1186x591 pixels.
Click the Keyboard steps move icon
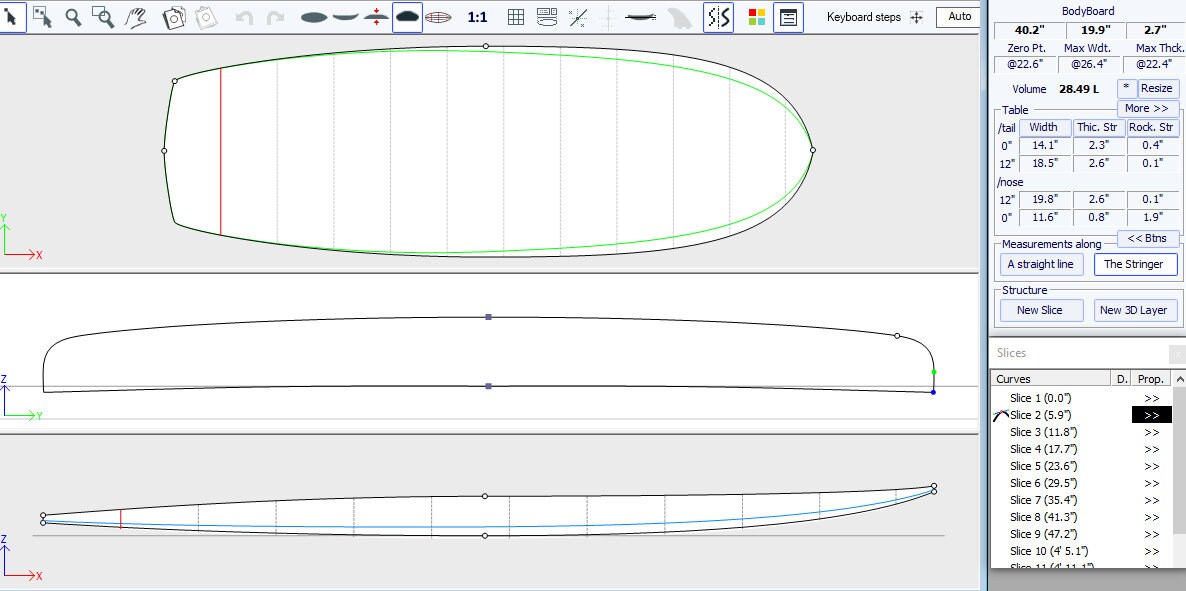point(916,17)
